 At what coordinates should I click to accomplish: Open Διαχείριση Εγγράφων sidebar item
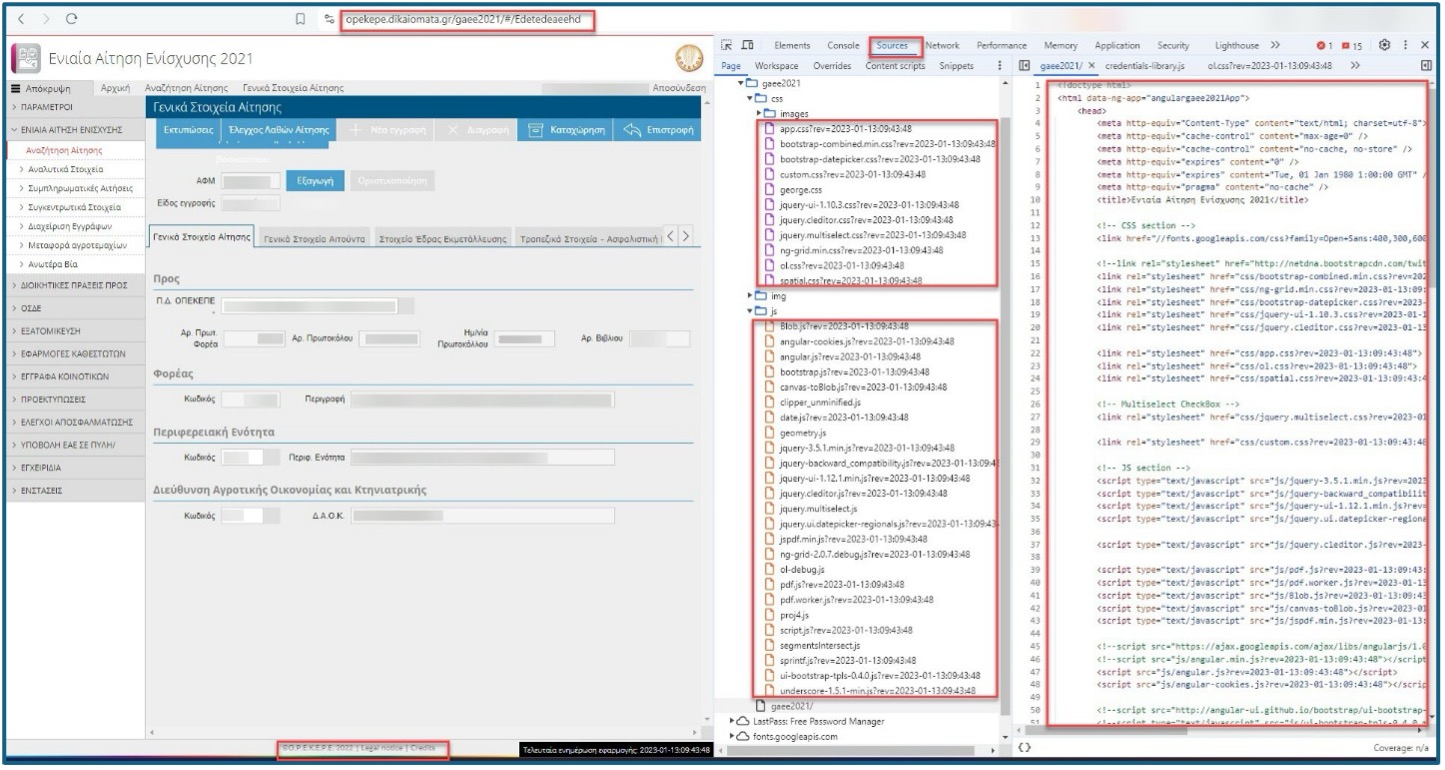pyautogui.click(x=77, y=226)
